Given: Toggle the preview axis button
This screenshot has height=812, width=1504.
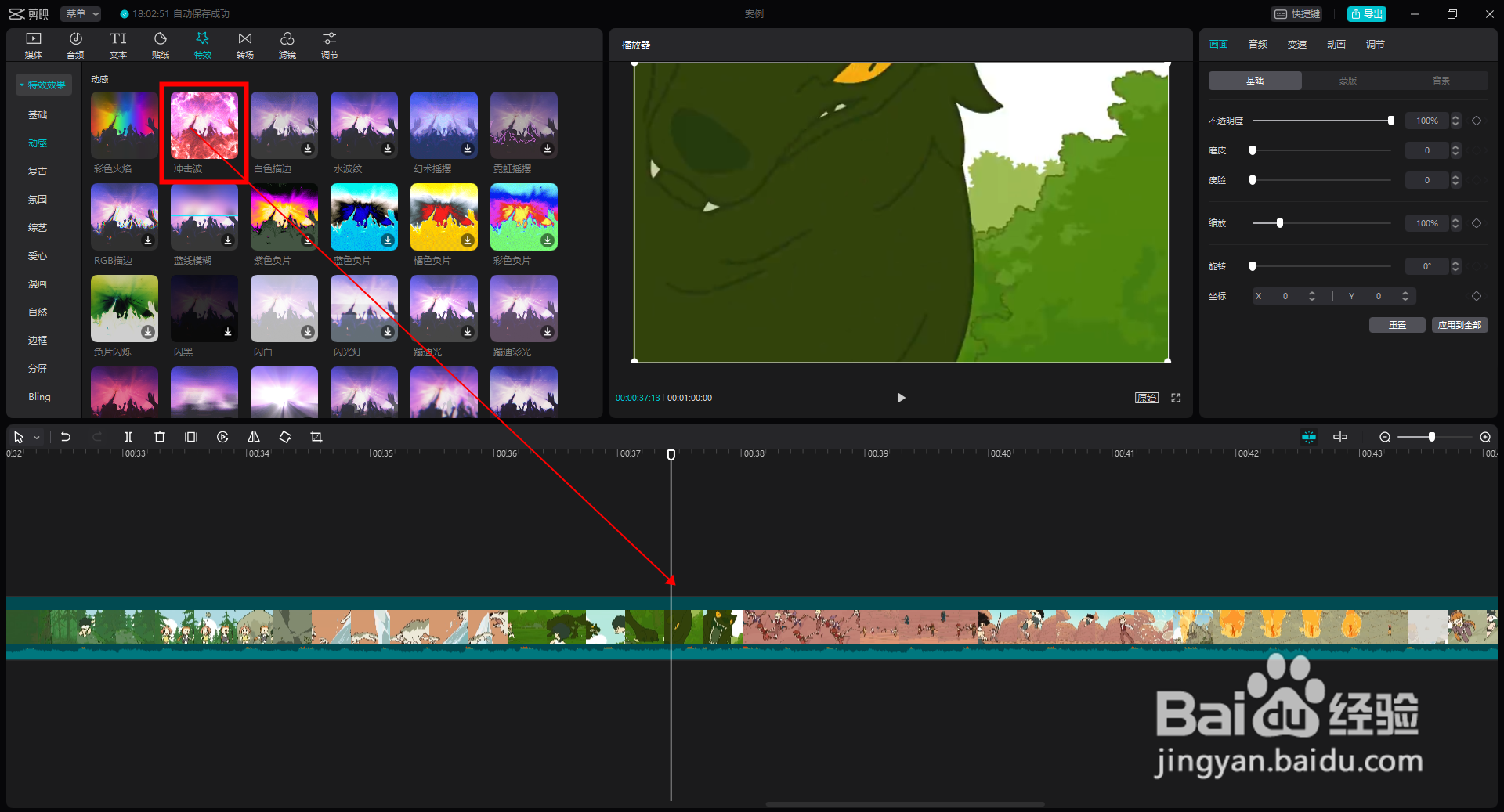Looking at the screenshot, I should coord(1340,437).
